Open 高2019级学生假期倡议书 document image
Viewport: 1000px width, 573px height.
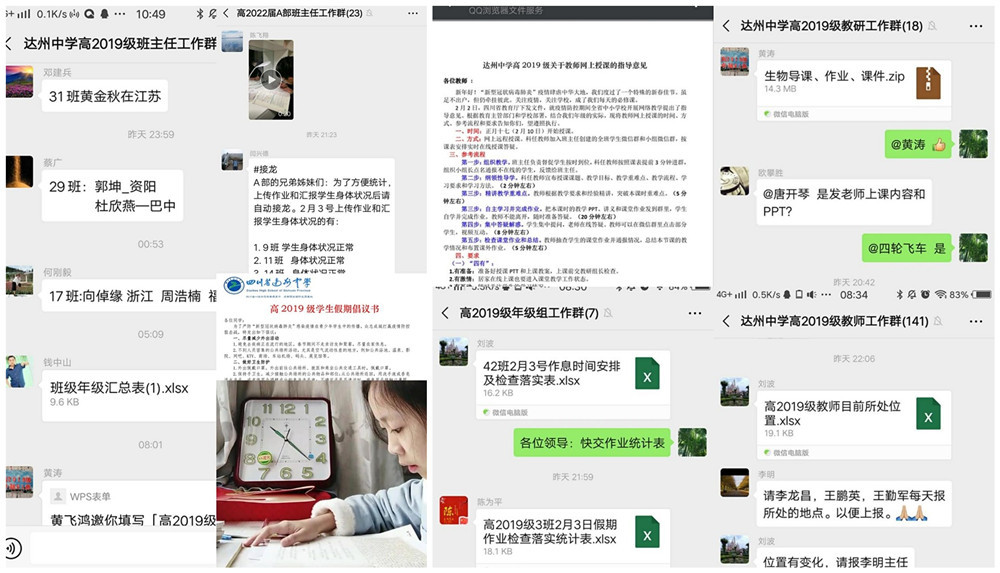321,327
